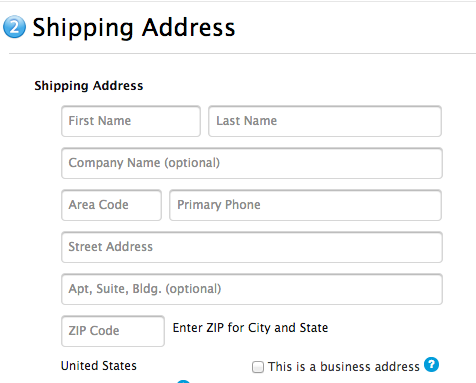
Task: Click the thin border line at page top
Action: (238, 1)
